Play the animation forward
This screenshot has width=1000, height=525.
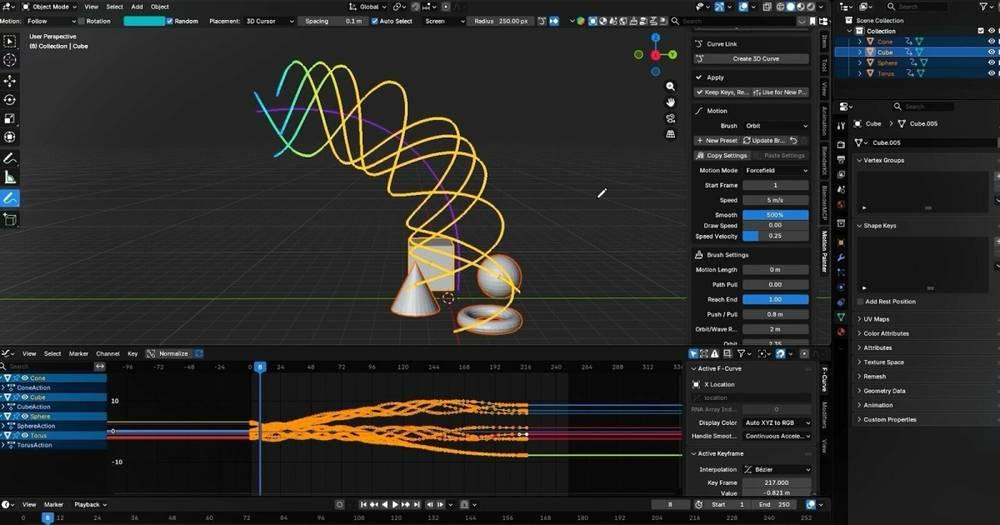click(x=395, y=505)
